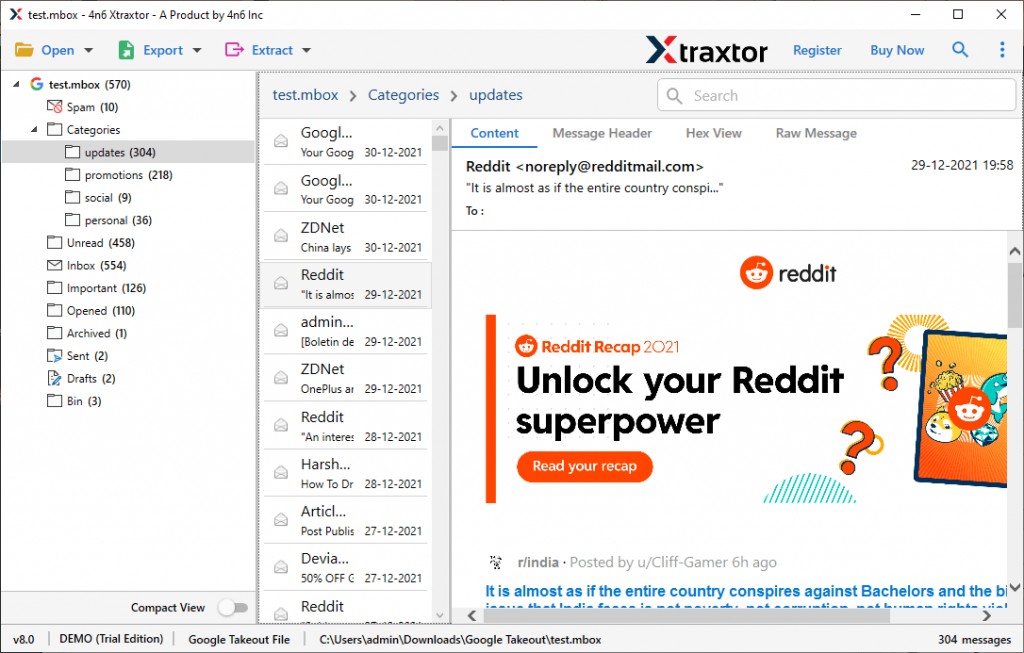Click the Xtraxtor logo in the toolbar
This screenshot has width=1024, height=653.
click(707, 50)
